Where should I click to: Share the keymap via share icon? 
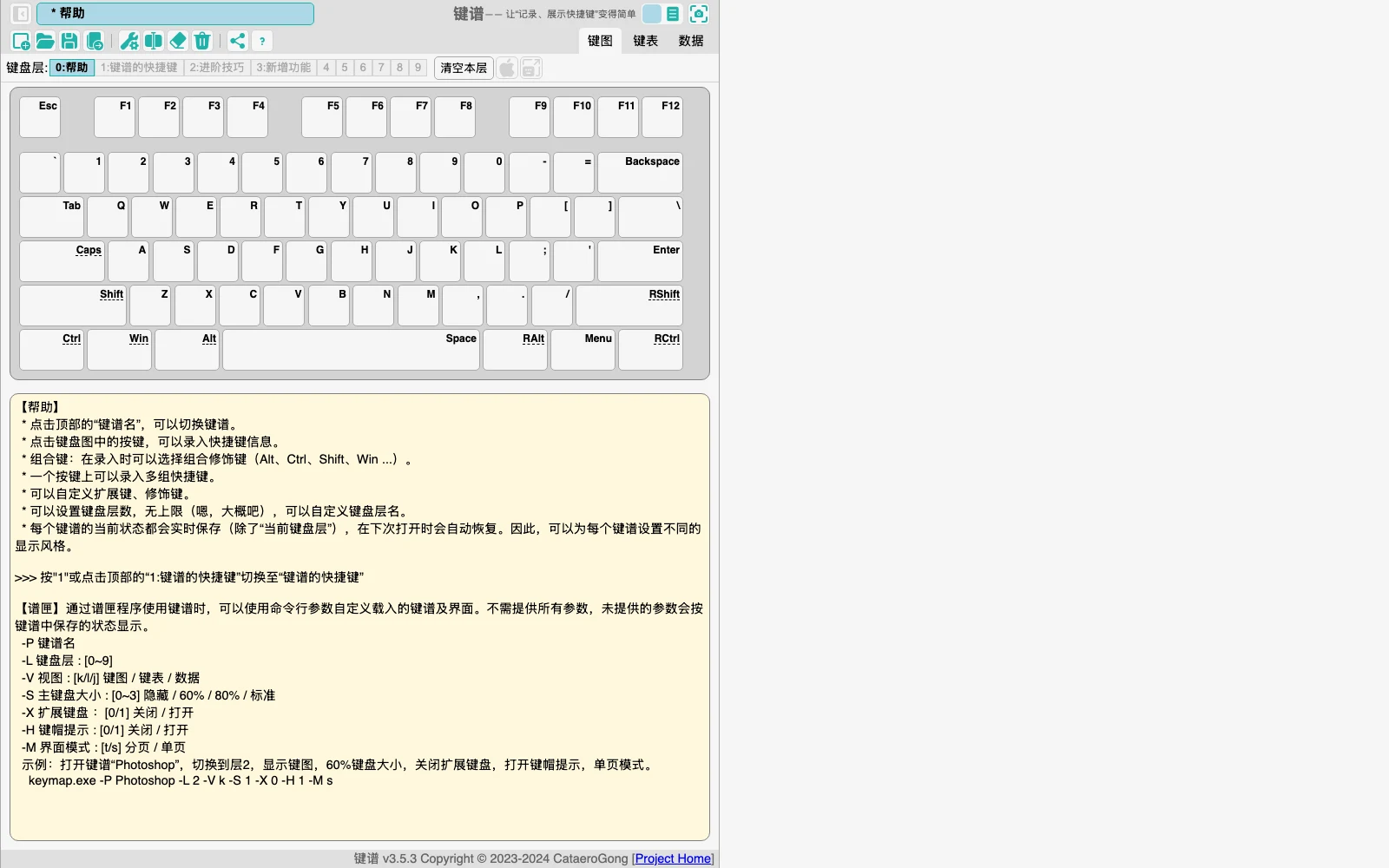[238, 41]
